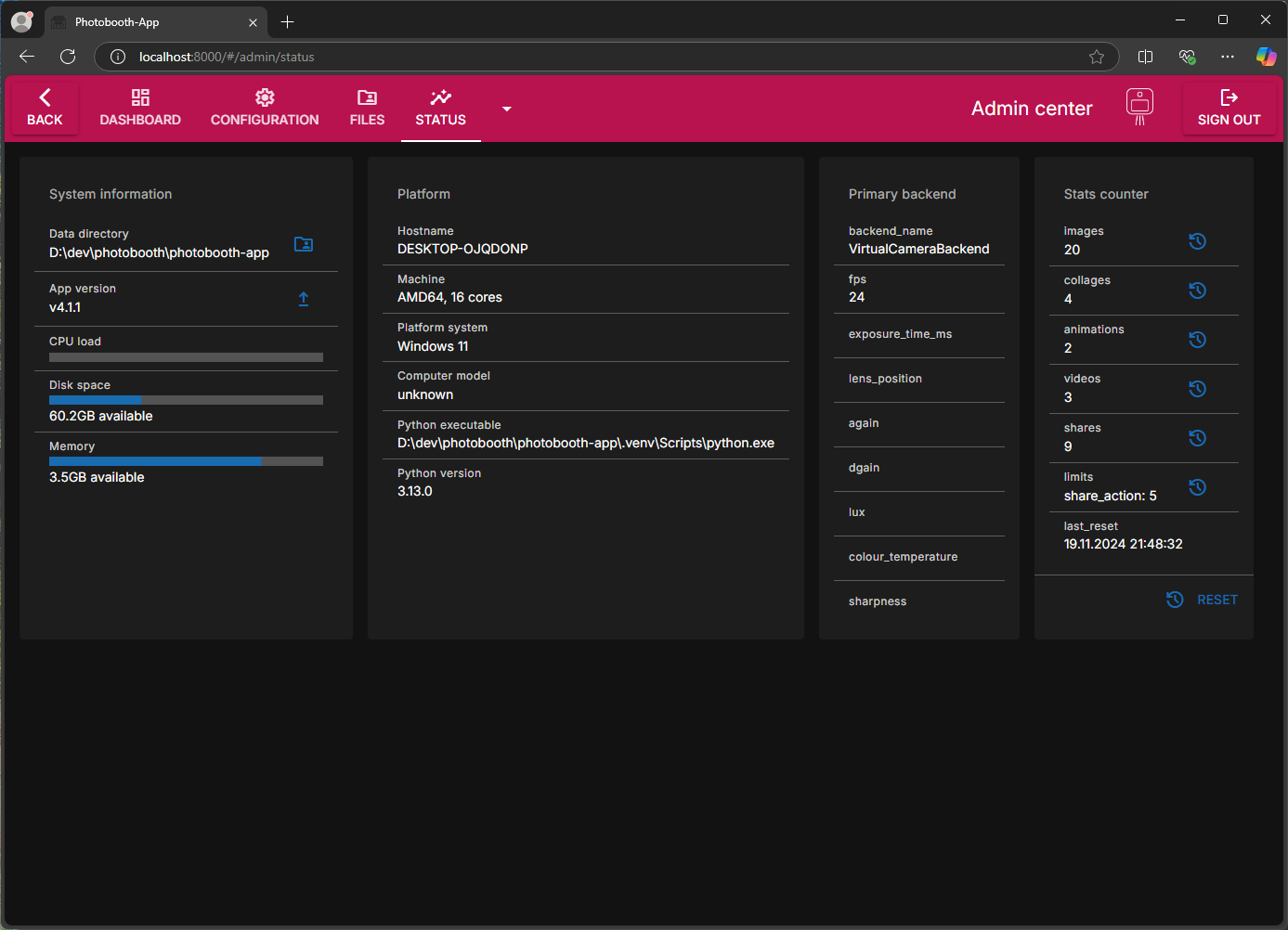Click the colour_temperature row
Viewport: 1288px width, 930px height.
(x=919, y=558)
